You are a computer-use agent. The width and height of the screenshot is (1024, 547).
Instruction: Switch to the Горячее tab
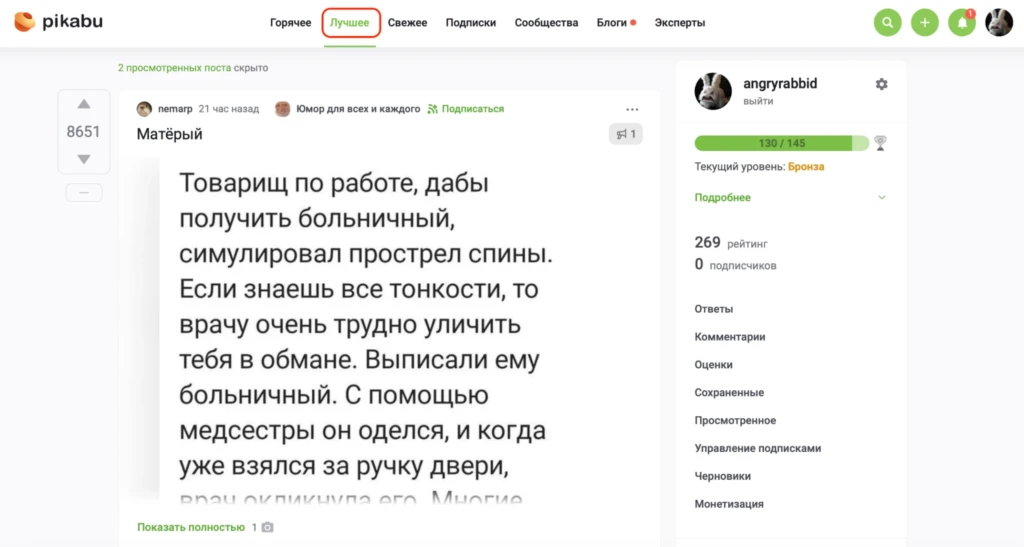click(x=291, y=23)
